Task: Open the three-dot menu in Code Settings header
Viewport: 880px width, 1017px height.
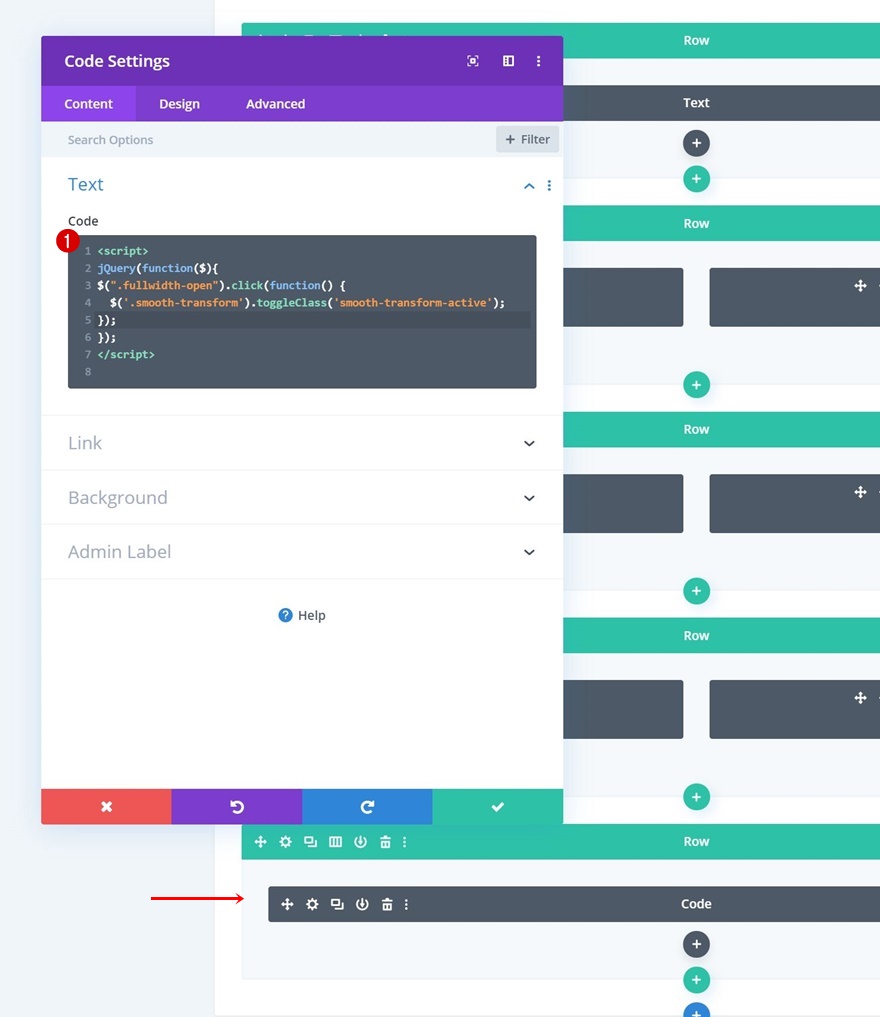Action: click(538, 61)
